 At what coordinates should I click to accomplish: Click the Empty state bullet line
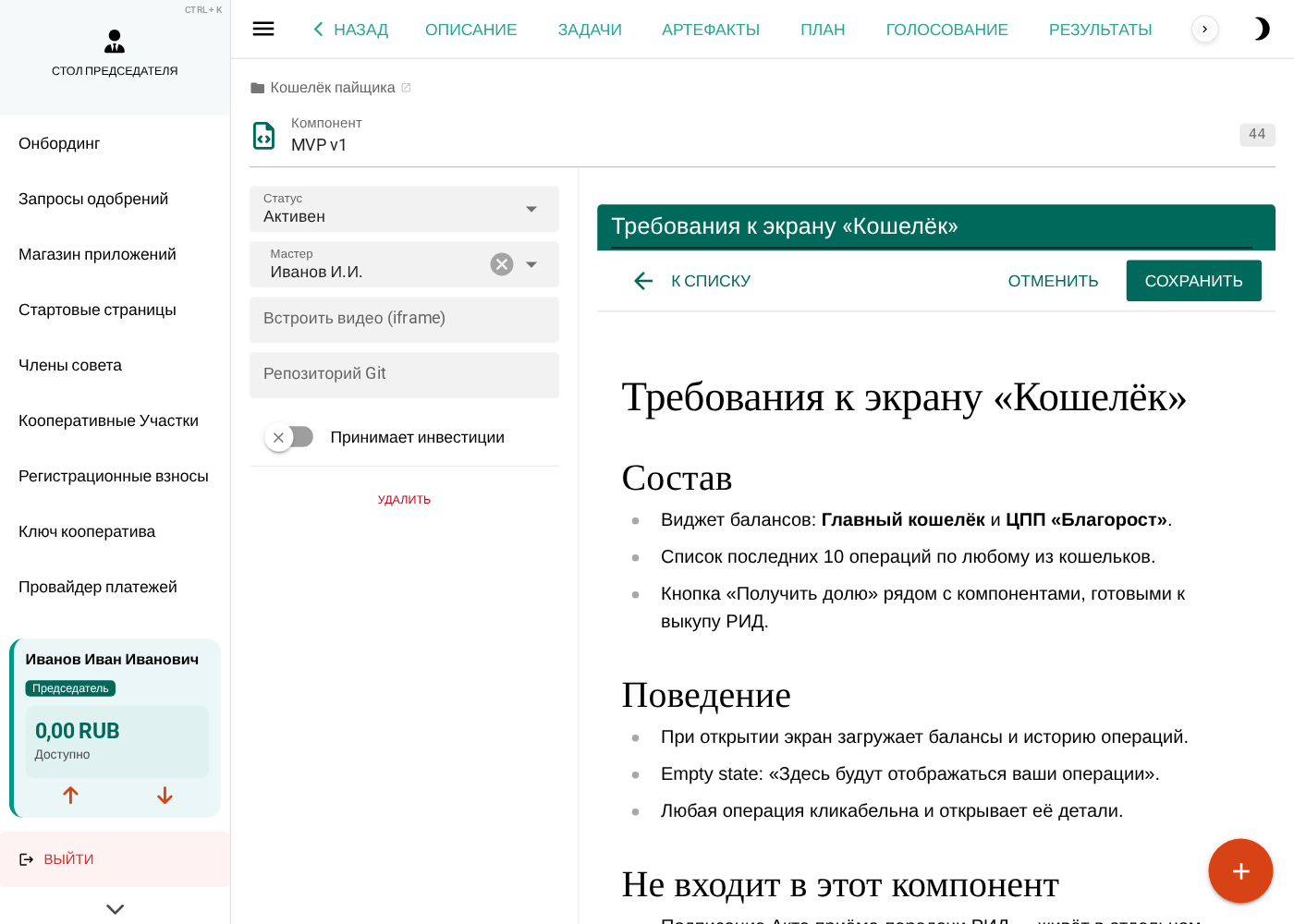(x=909, y=773)
